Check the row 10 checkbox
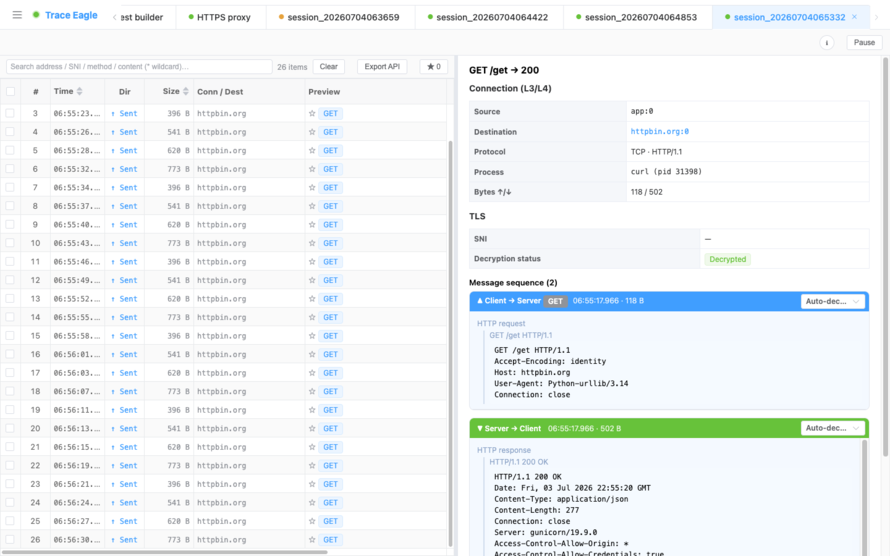Screen dimensions: 890x556 [10, 243]
